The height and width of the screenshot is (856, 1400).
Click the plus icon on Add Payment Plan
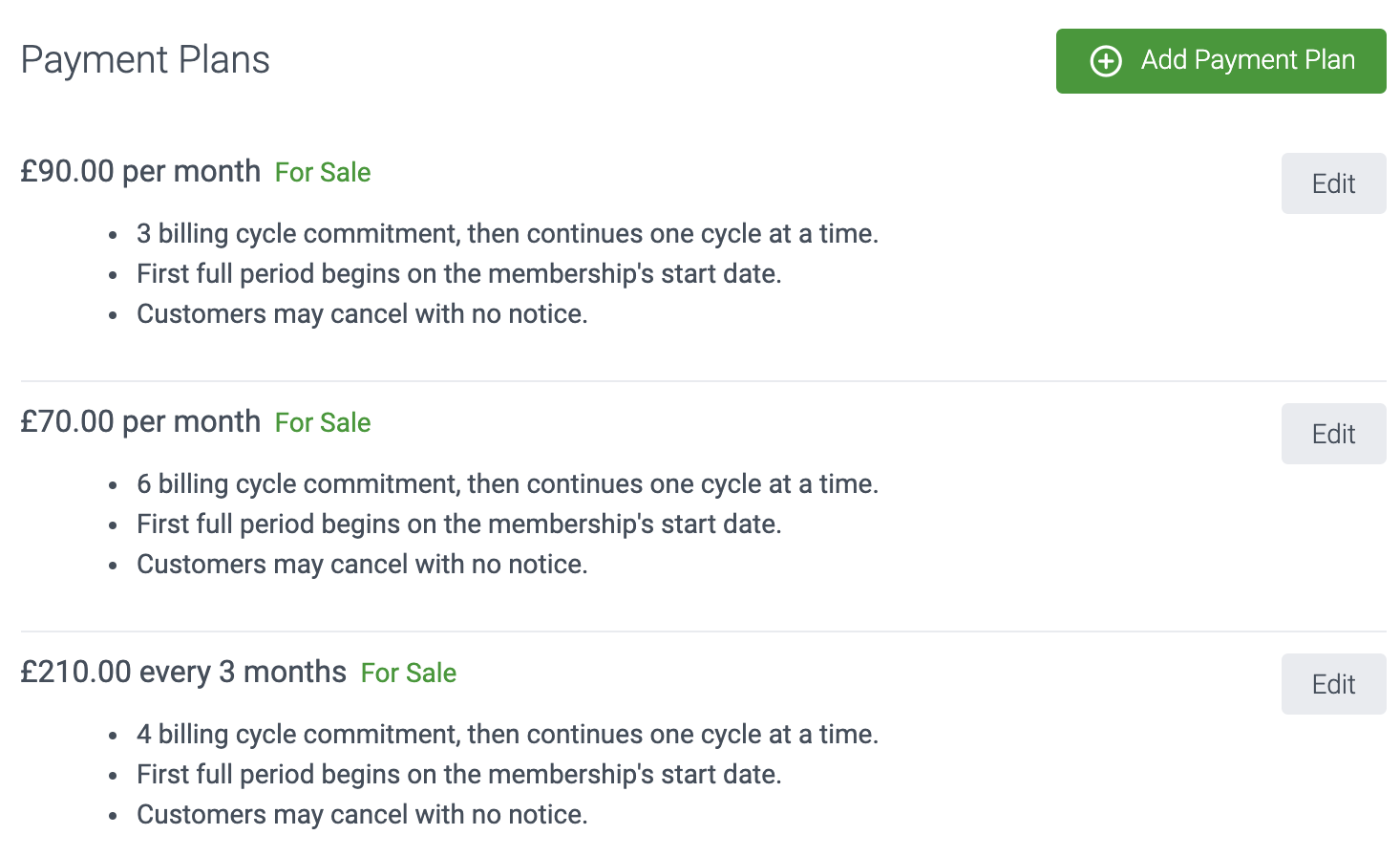coord(1106,60)
